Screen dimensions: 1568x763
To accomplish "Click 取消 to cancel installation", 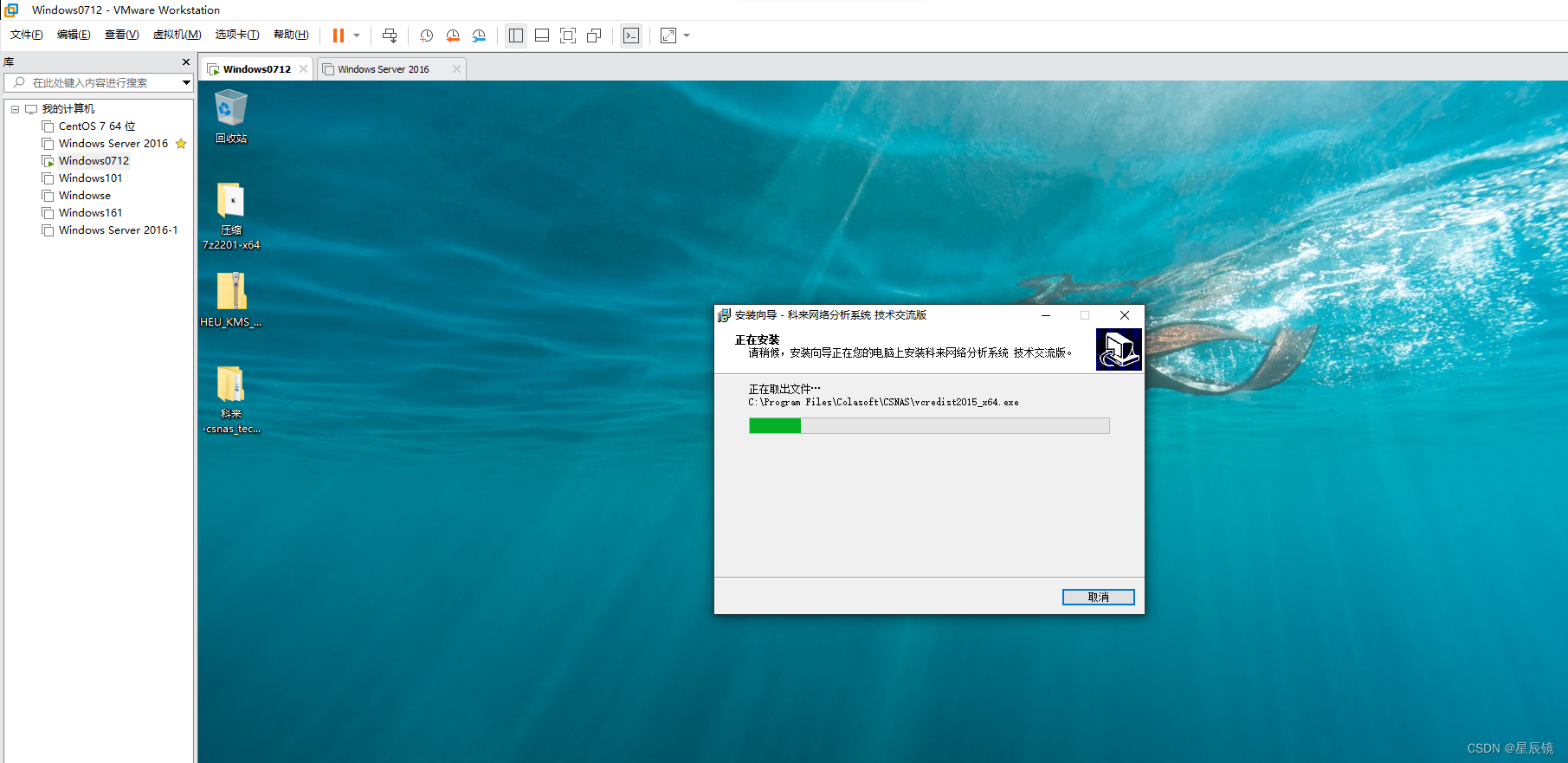I will [x=1098, y=598].
